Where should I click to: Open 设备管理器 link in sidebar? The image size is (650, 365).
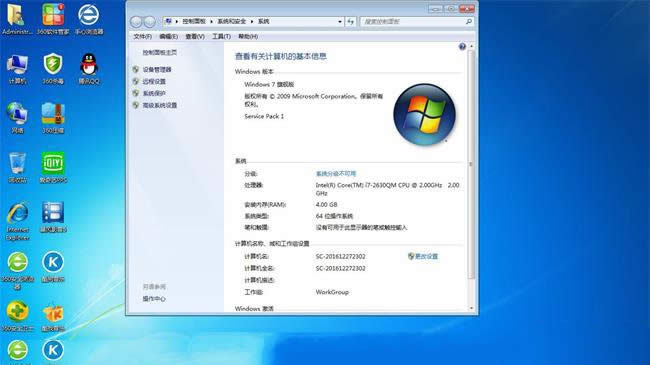[157, 70]
